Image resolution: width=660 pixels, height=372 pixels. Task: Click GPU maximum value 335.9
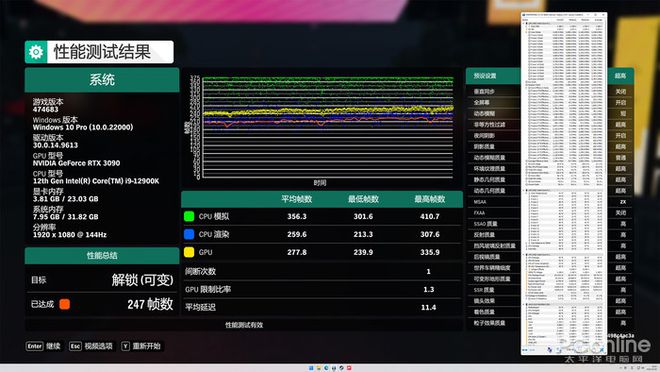pyautogui.click(x=430, y=252)
